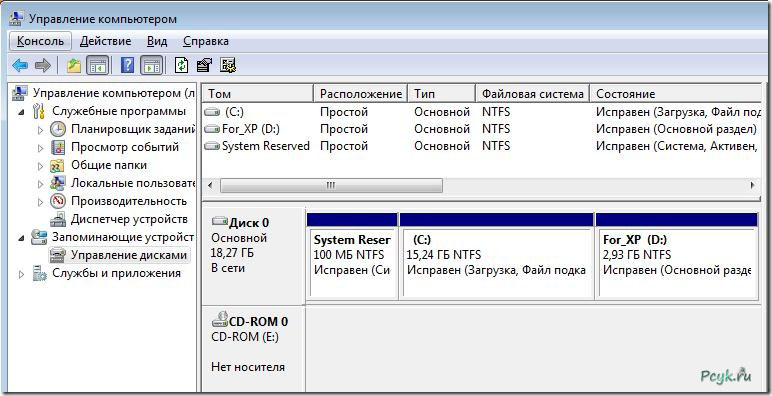Open the Вид menu
Screen dimensions: 772x396
click(x=157, y=41)
